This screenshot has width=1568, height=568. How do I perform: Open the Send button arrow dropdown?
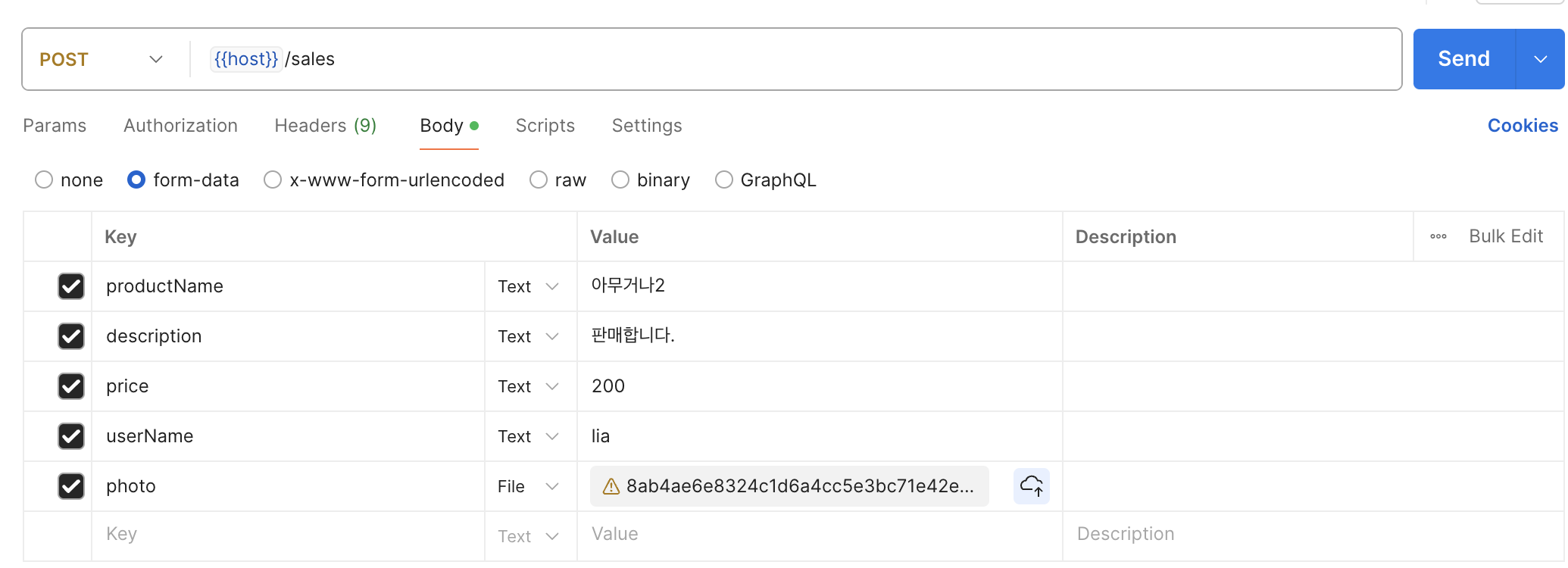[1541, 59]
